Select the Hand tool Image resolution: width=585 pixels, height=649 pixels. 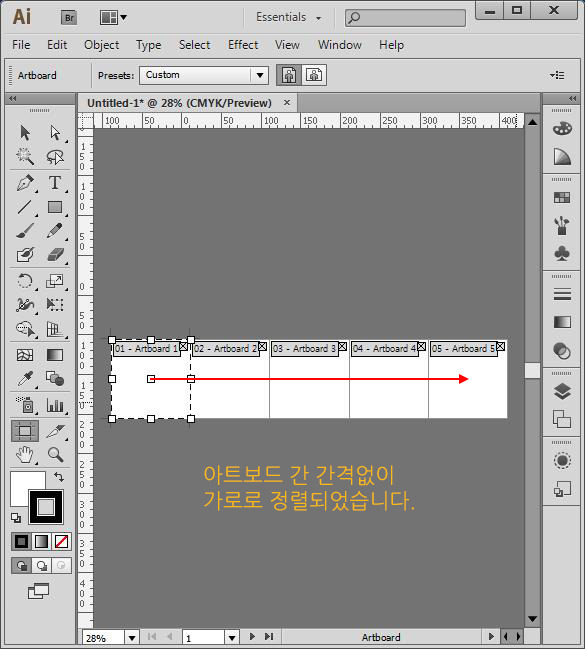(x=25, y=455)
